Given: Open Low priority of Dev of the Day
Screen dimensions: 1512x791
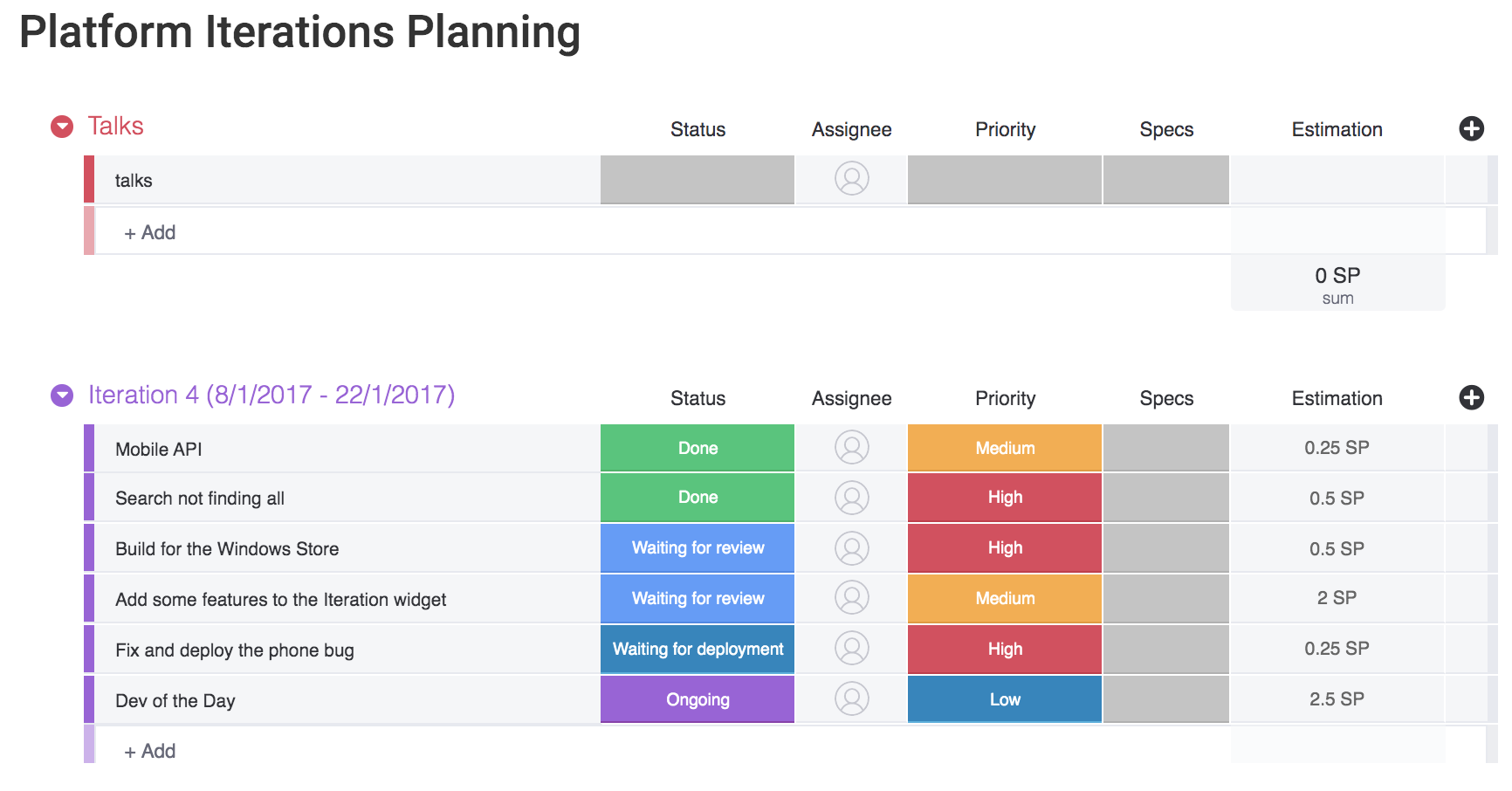Looking at the screenshot, I should click(1005, 699).
